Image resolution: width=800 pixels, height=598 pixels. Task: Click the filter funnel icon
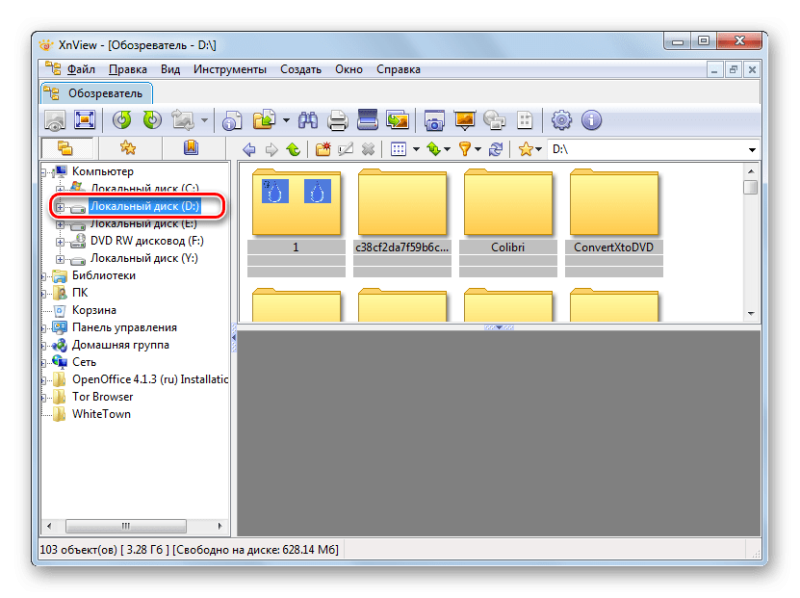click(x=464, y=150)
